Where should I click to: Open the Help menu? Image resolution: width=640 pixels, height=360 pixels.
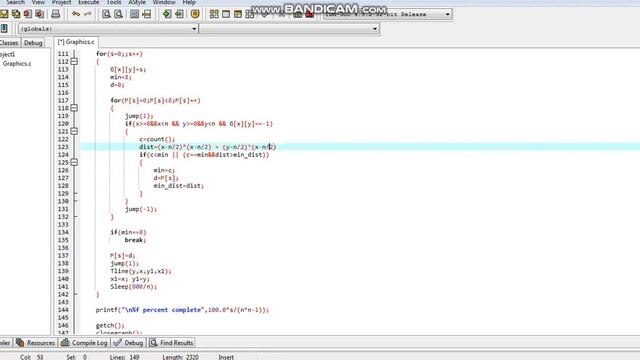pos(189,2)
